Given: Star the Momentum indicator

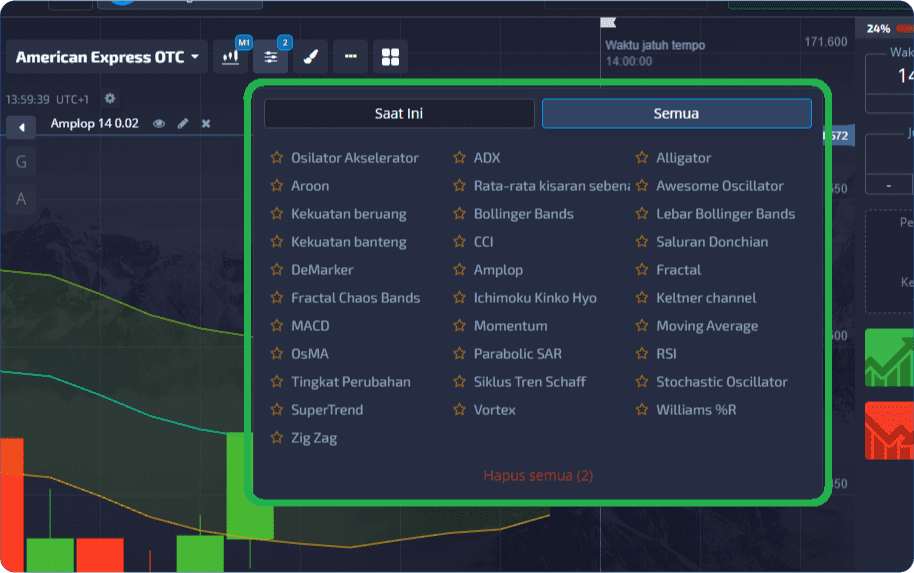Looking at the screenshot, I should tap(459, 325).
